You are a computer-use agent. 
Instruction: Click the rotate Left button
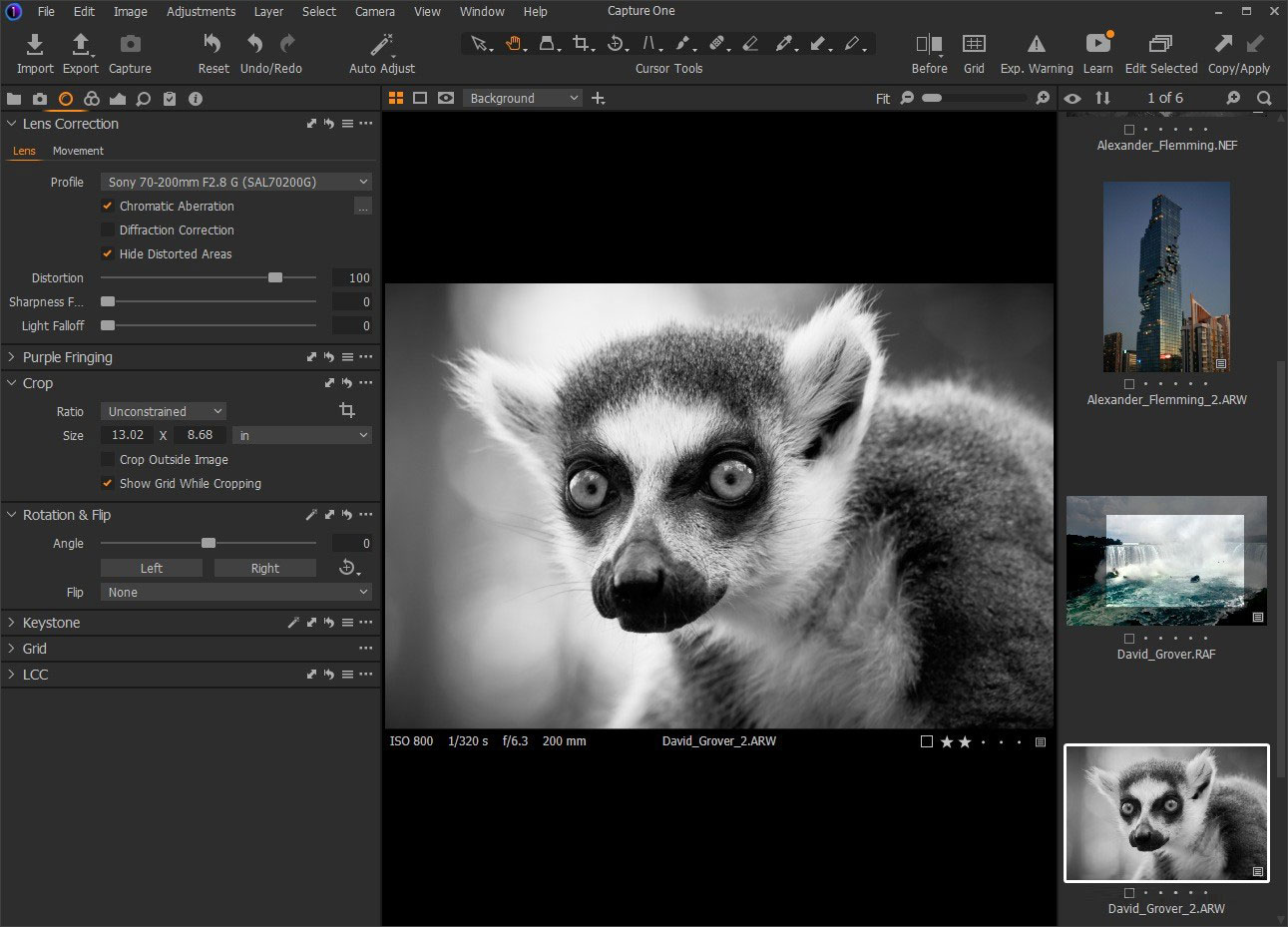152,568
